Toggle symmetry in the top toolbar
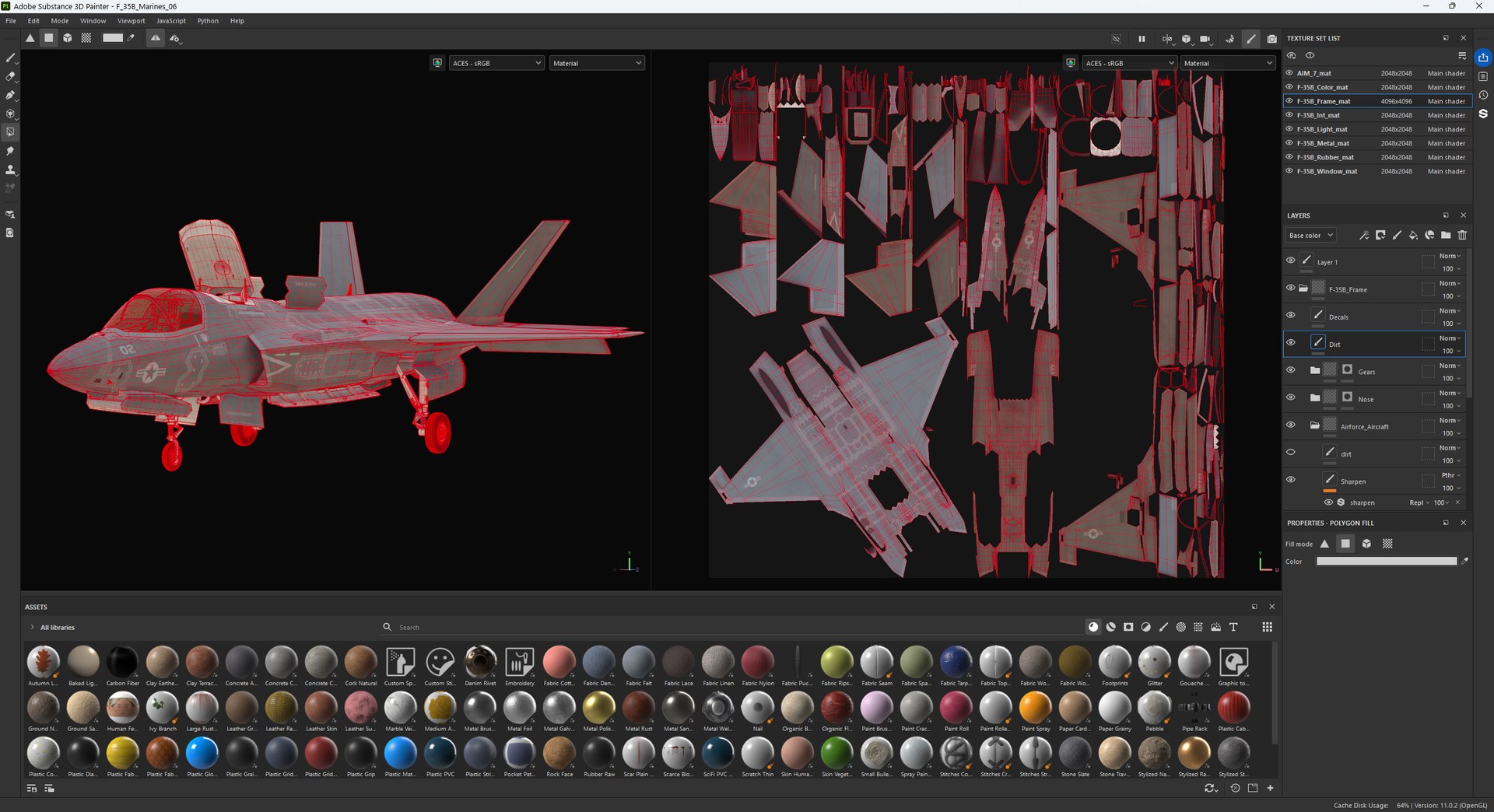This screenshot has height=812, width=1494. point(156,38)
